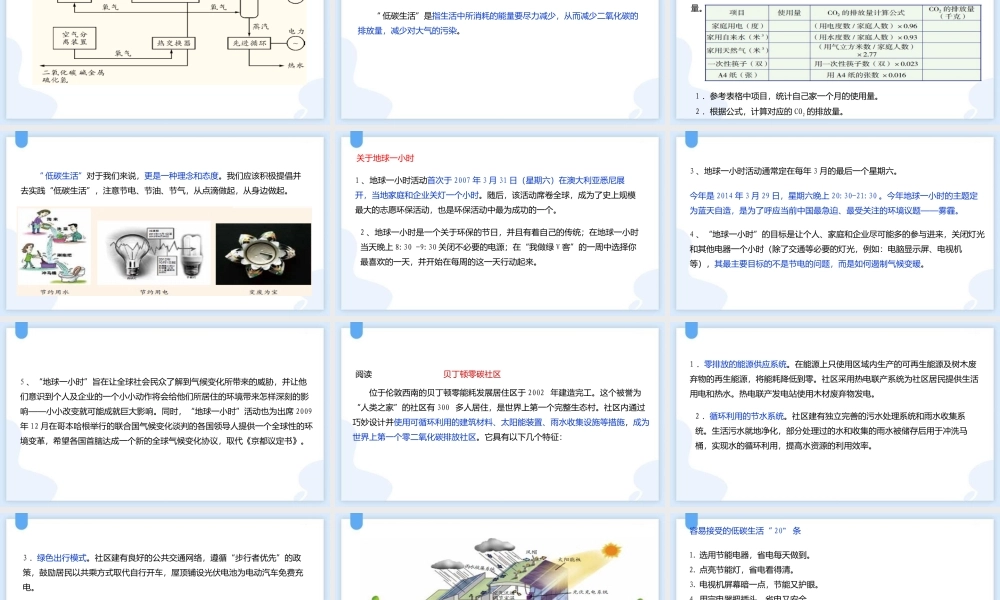This screenshot has width=1000, height=600.
Task: Select the slide starting '5、地球一小时旨在'
Action: (165, 414)
